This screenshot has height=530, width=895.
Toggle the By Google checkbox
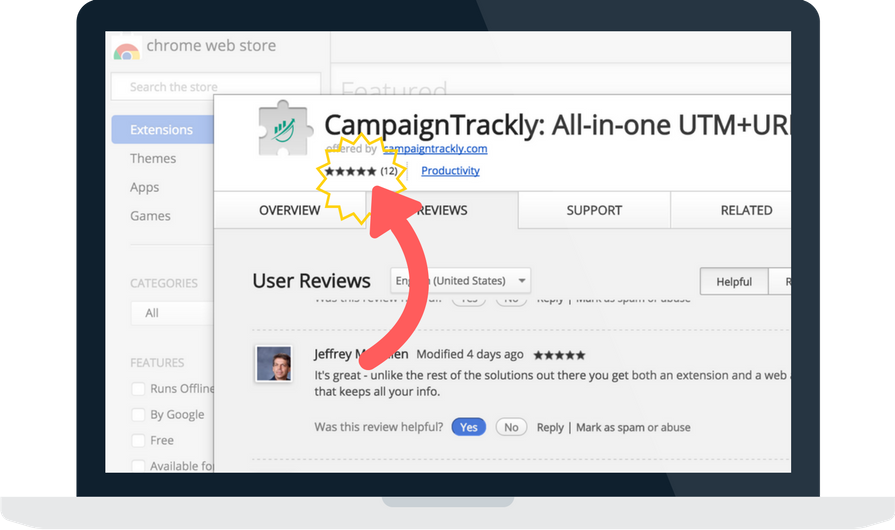click(x=138, y=414)
